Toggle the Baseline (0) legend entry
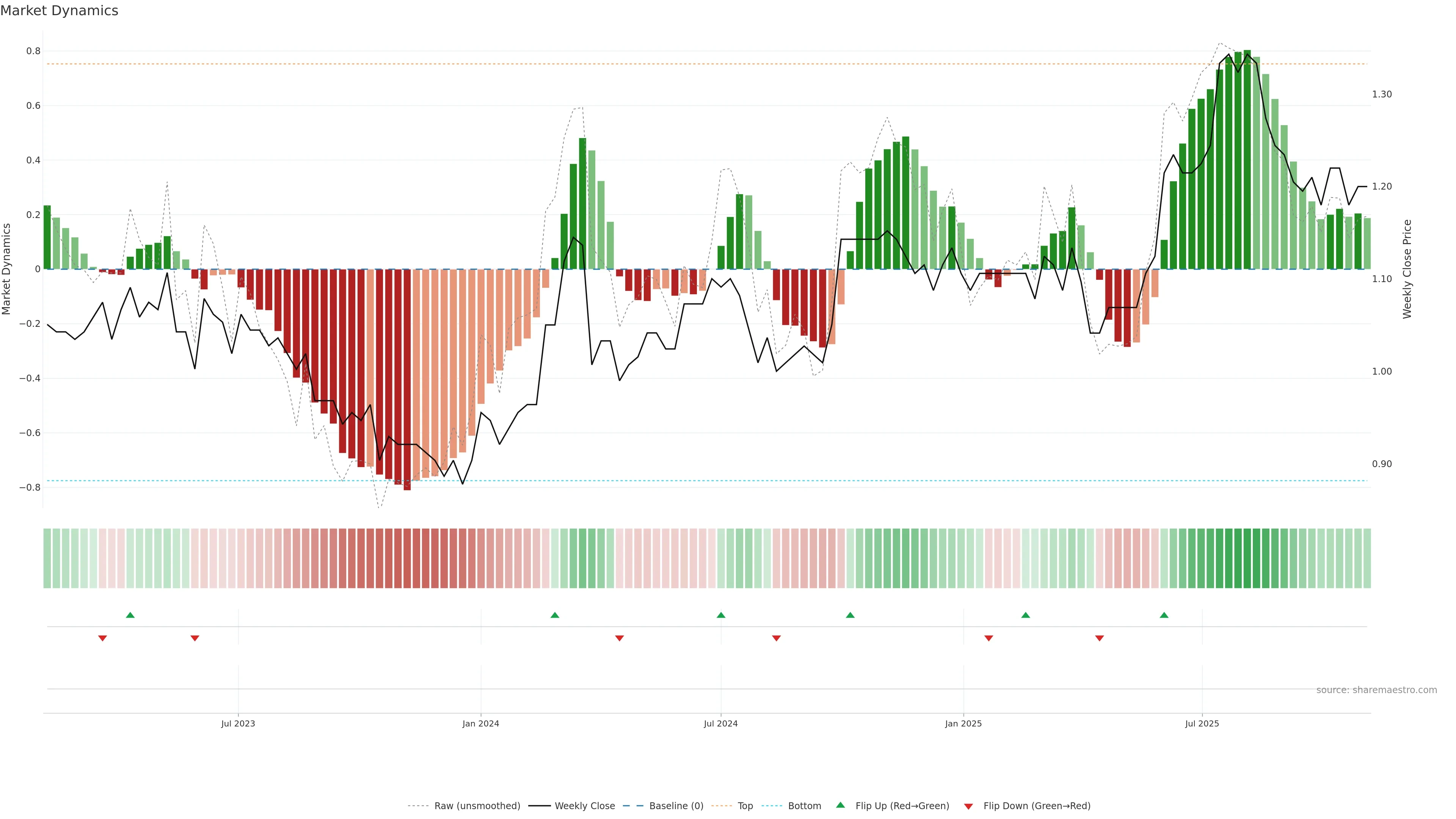 [676, 806]
